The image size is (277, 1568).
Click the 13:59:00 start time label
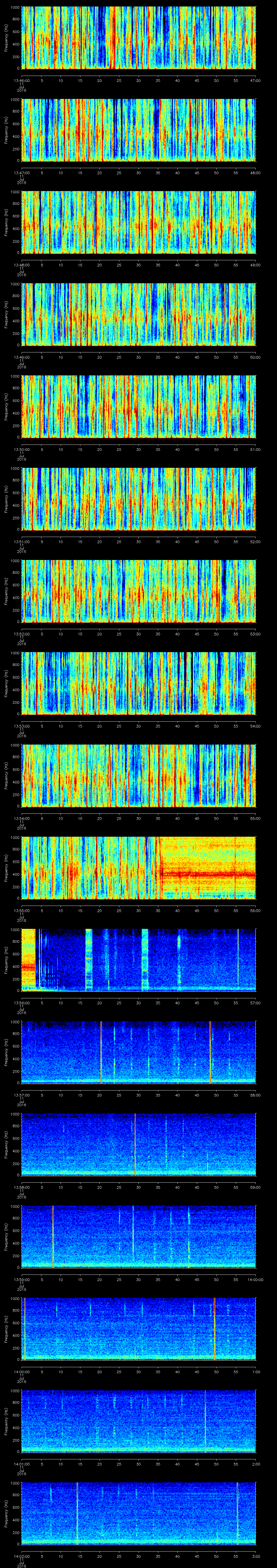(21, 1279)
